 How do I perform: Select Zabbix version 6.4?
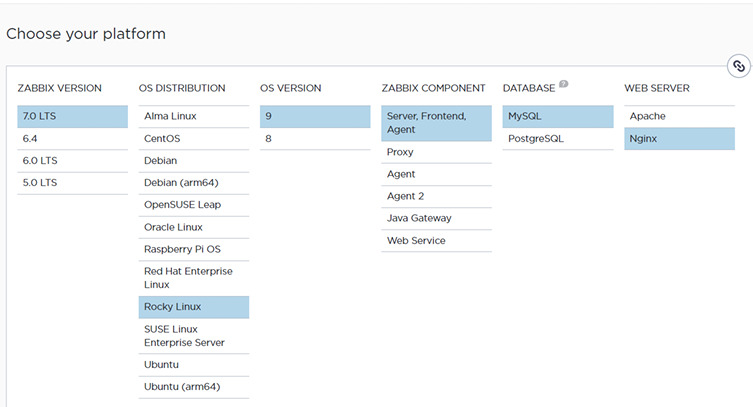73,139
